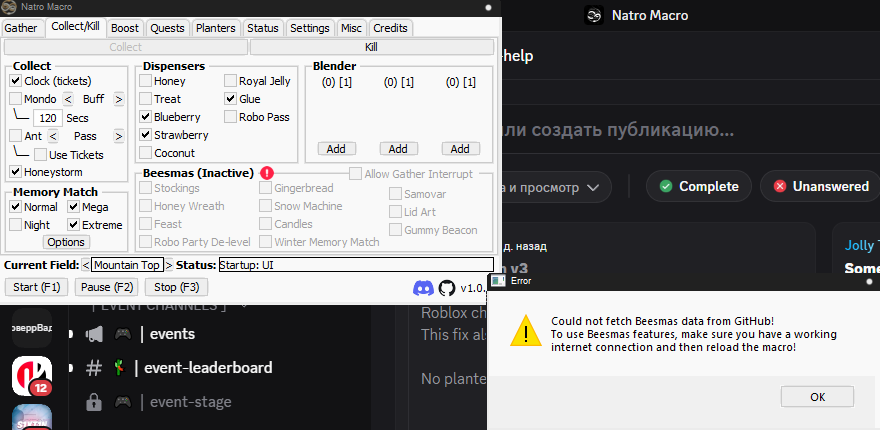This screenshot has width=880, height=430.
Task: Toggle the Use Tickets checkbox
Action: point(40,154)
